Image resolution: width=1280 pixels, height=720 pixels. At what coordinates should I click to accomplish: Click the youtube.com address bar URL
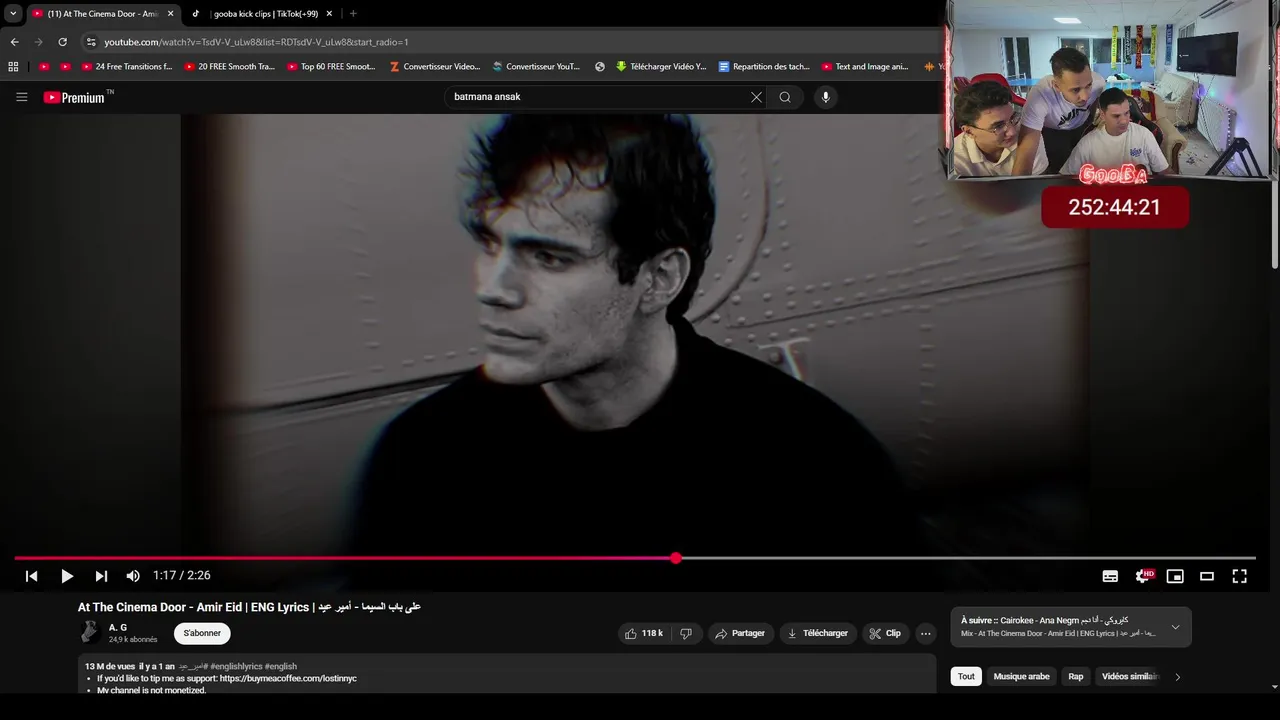256,42
